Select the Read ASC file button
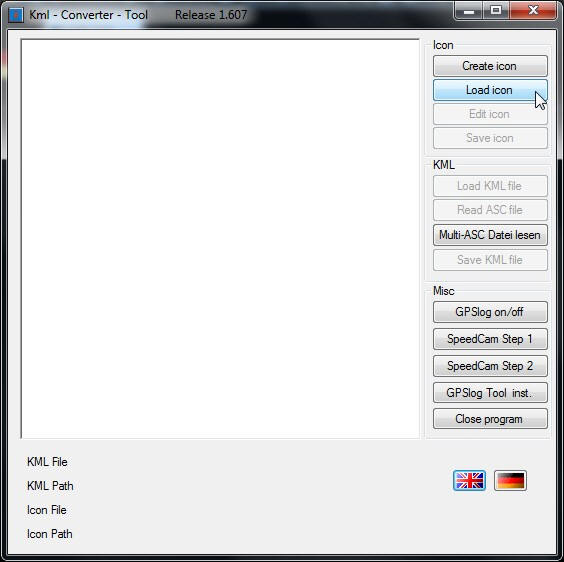 coord(490,210)
